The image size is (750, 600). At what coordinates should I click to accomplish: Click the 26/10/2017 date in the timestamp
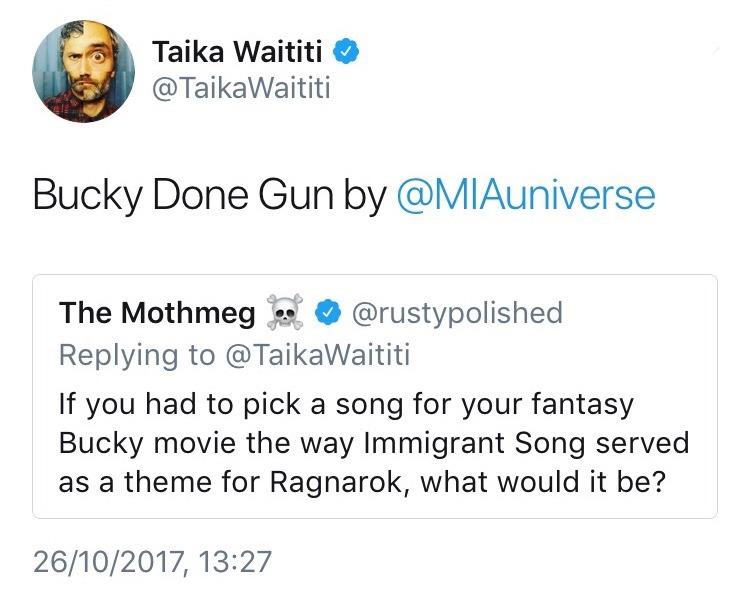[110, 561]
